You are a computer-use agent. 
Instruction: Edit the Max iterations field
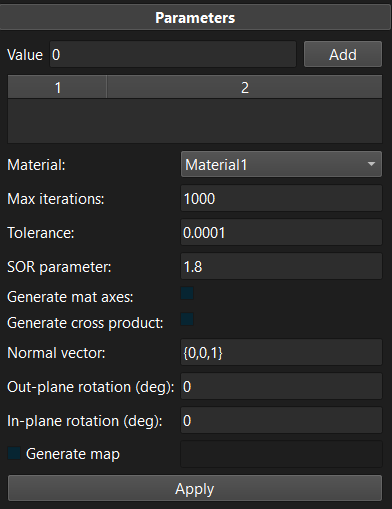click(281, 198)
